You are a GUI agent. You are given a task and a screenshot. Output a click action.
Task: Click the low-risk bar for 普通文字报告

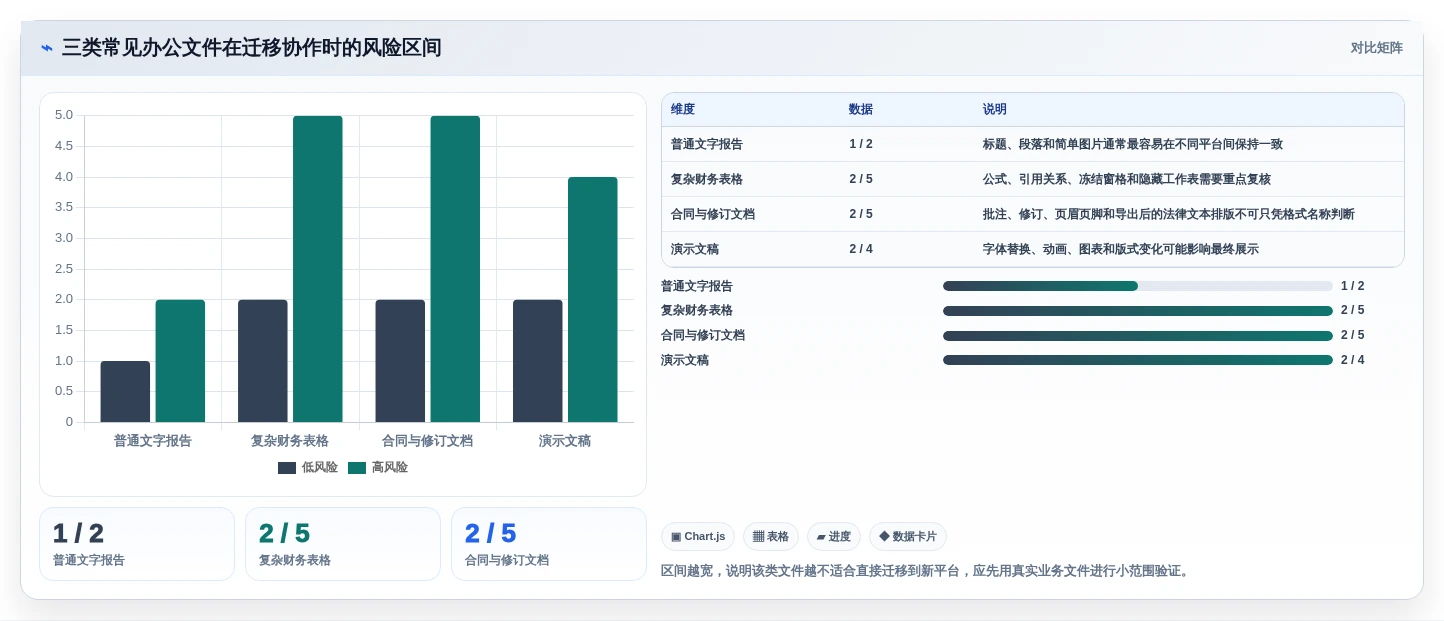coord(125,391)
